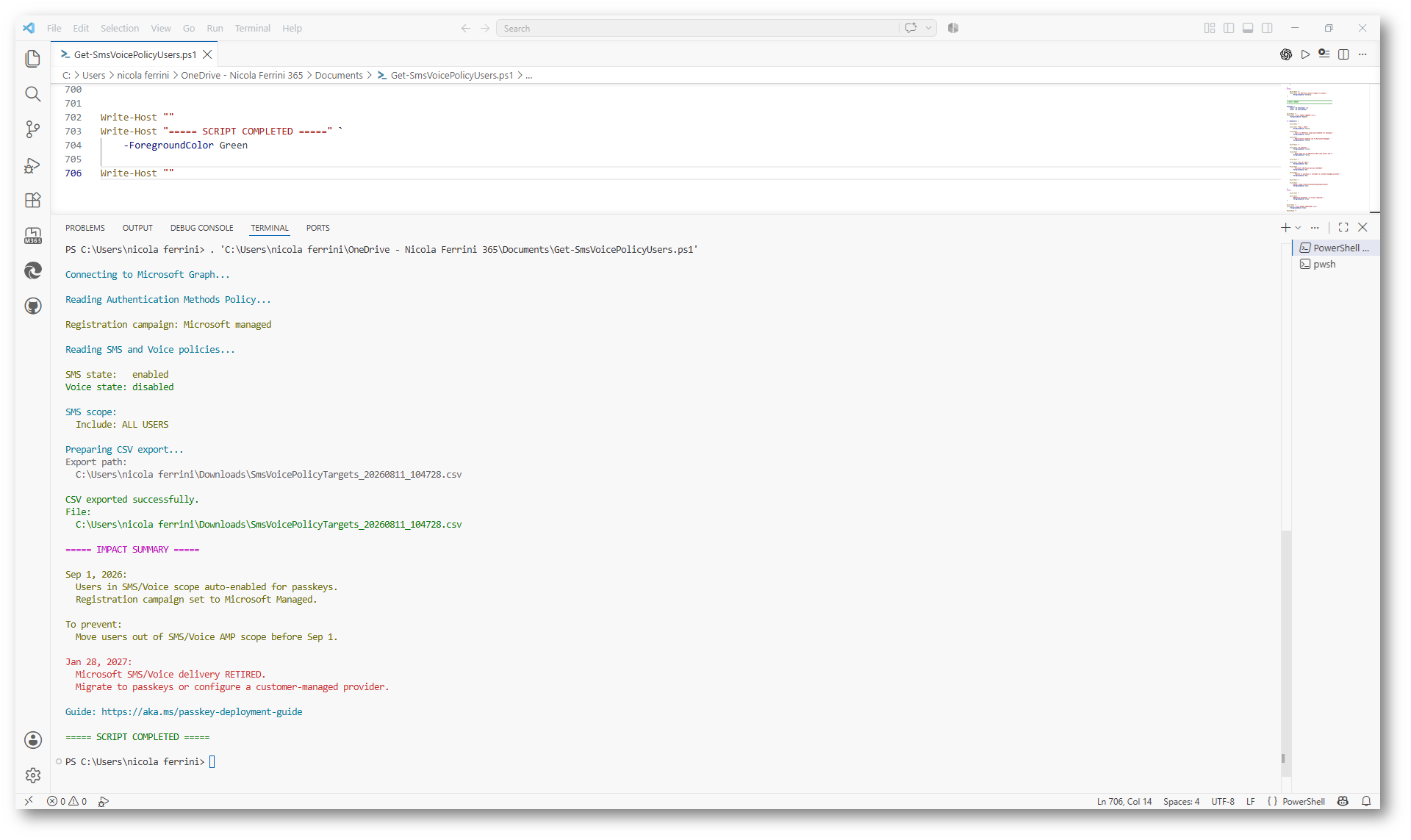Open the Microsoft Edge tools icon

pos(33,270)
